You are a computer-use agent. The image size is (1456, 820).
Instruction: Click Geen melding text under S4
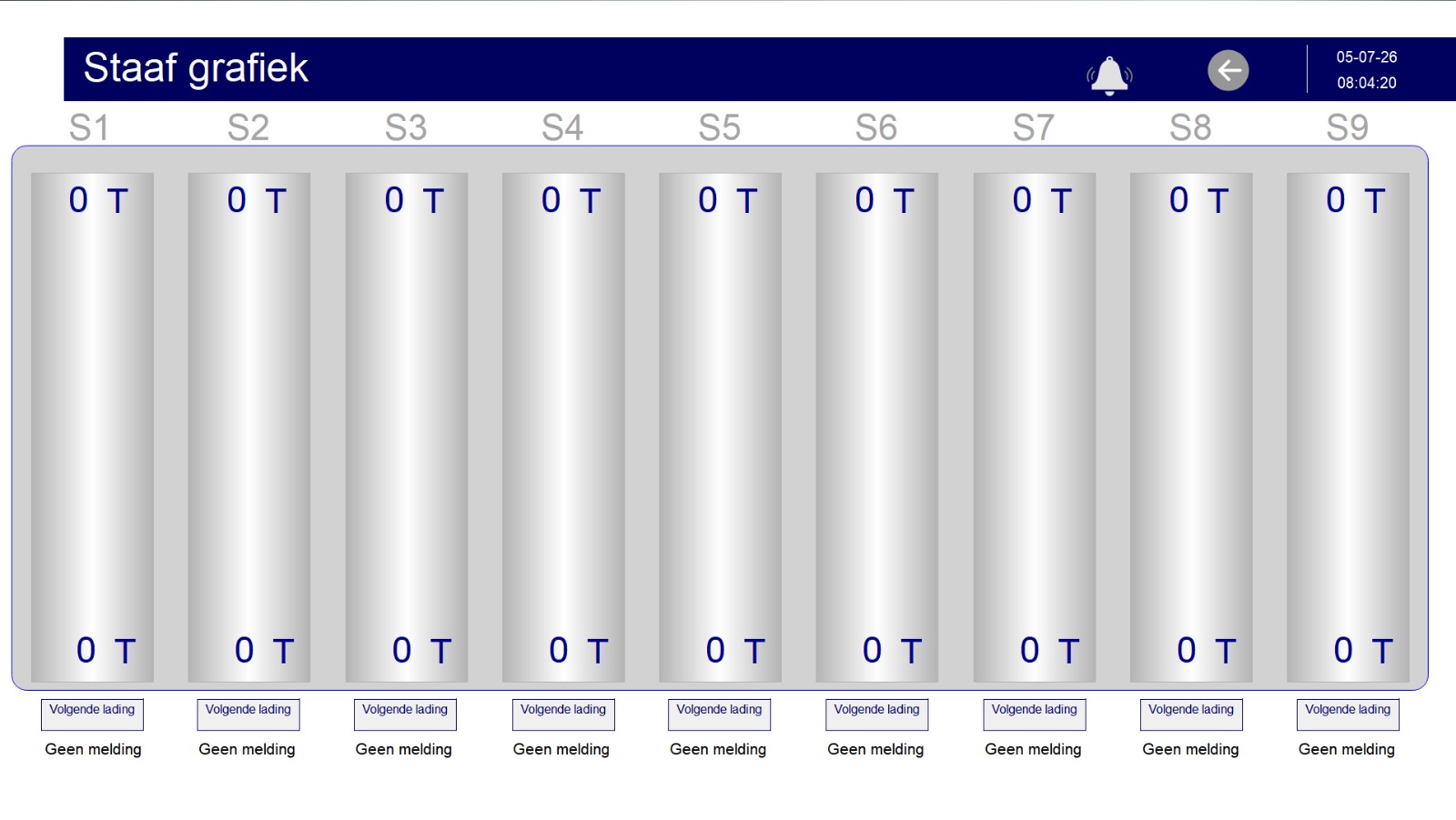tap(561, 749)
